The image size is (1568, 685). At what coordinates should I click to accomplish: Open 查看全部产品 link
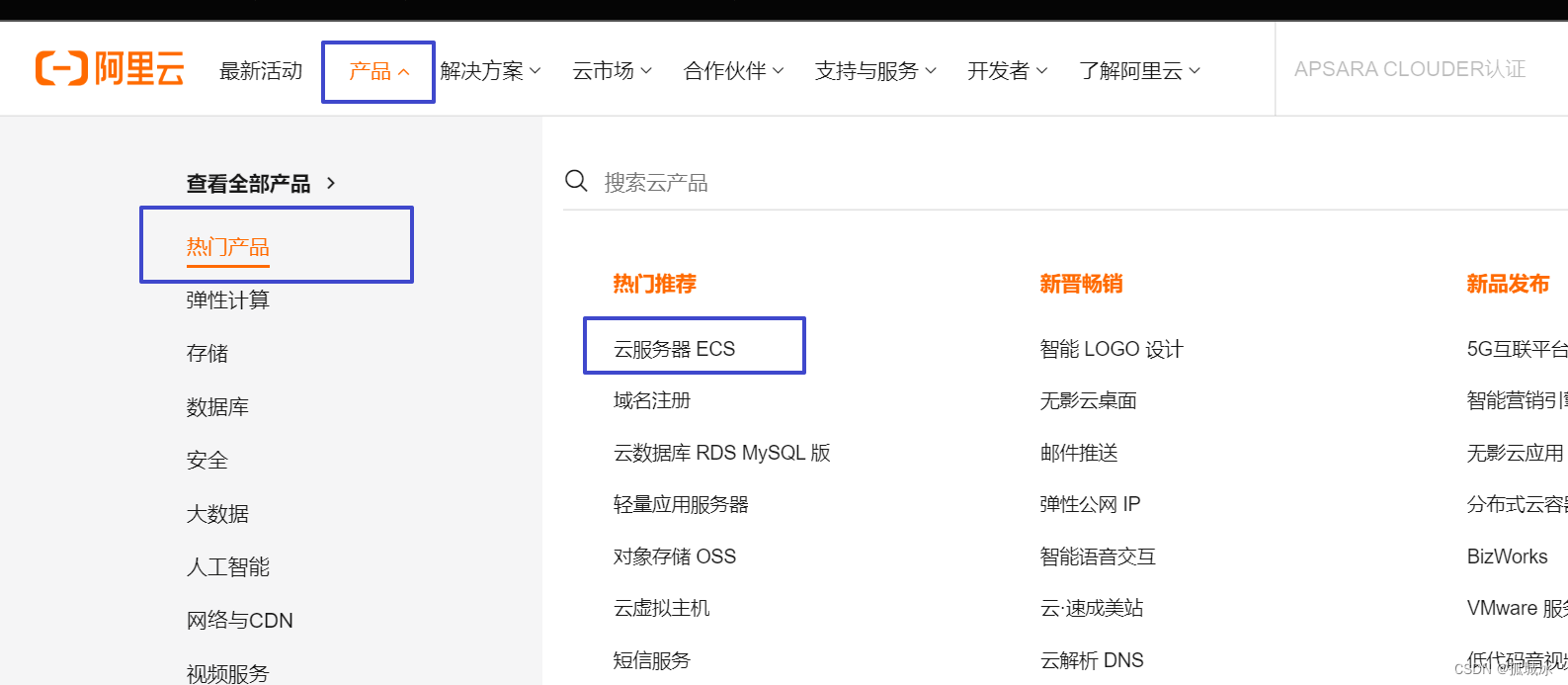click(248, 184)
